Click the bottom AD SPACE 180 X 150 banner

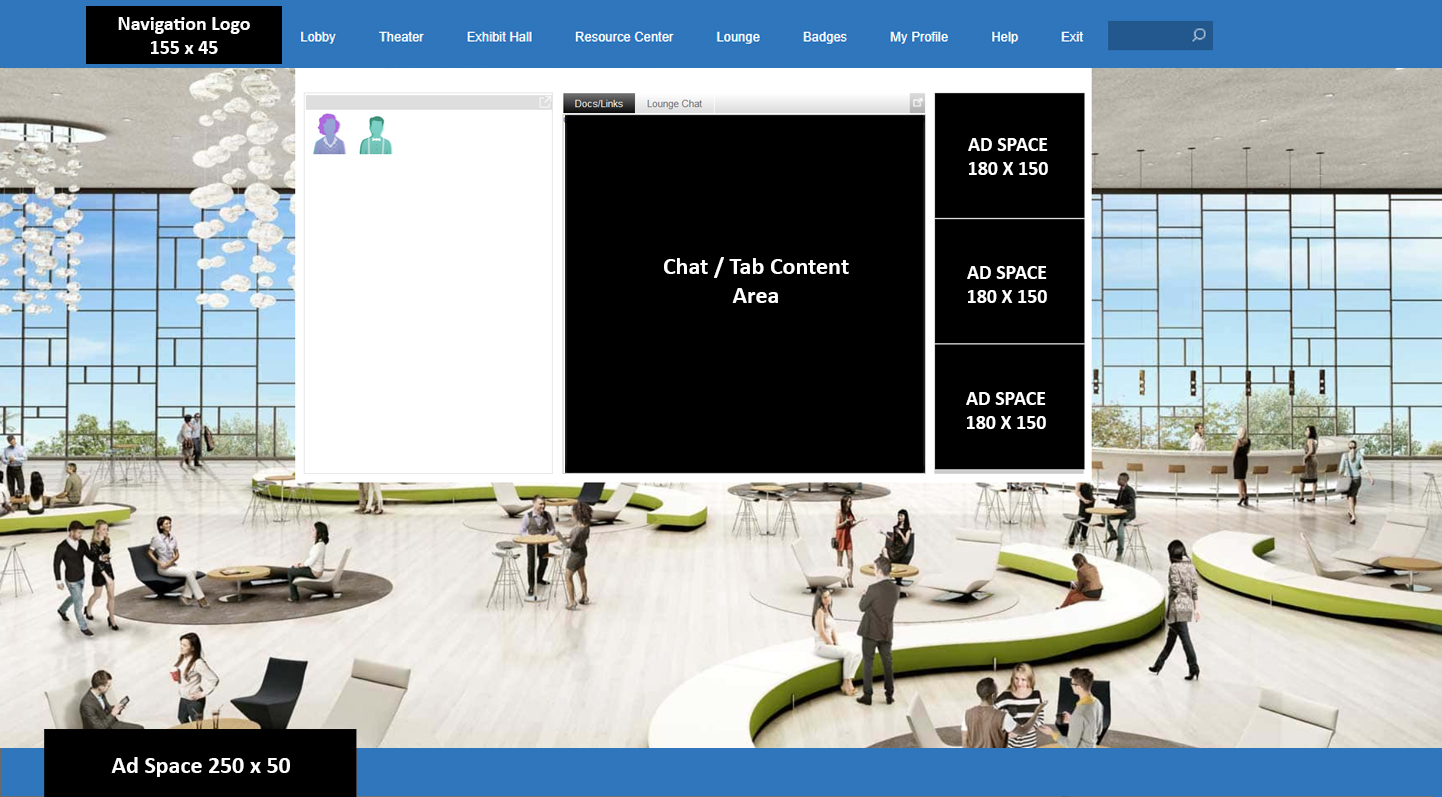point(1009,407)
